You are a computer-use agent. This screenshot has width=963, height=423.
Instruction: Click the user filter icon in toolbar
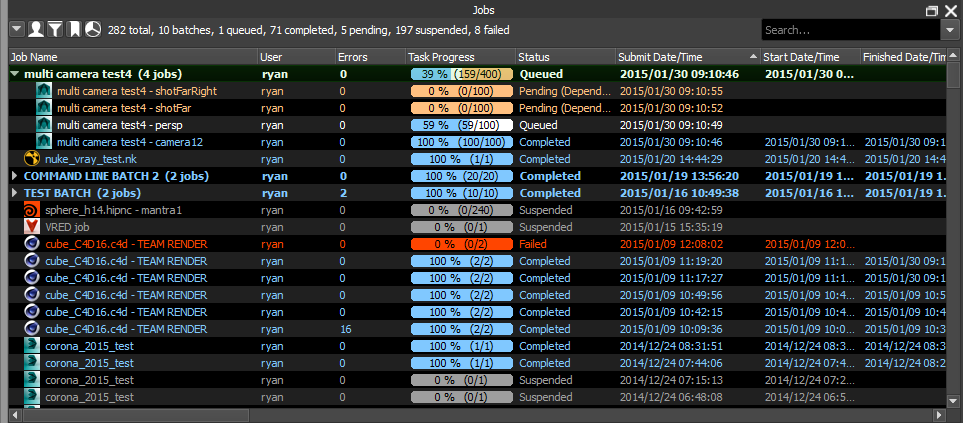click(x=36, y=30)
